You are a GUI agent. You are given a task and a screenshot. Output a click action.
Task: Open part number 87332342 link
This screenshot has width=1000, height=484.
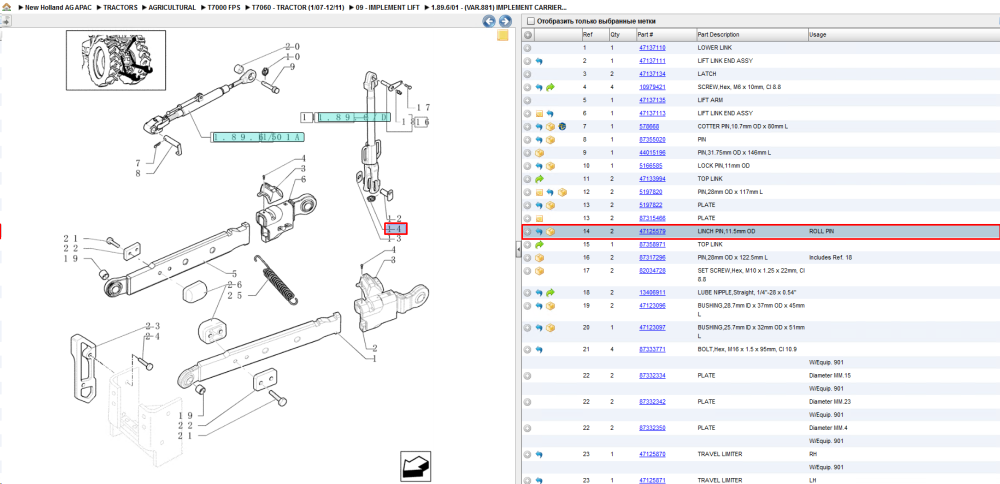652,402
